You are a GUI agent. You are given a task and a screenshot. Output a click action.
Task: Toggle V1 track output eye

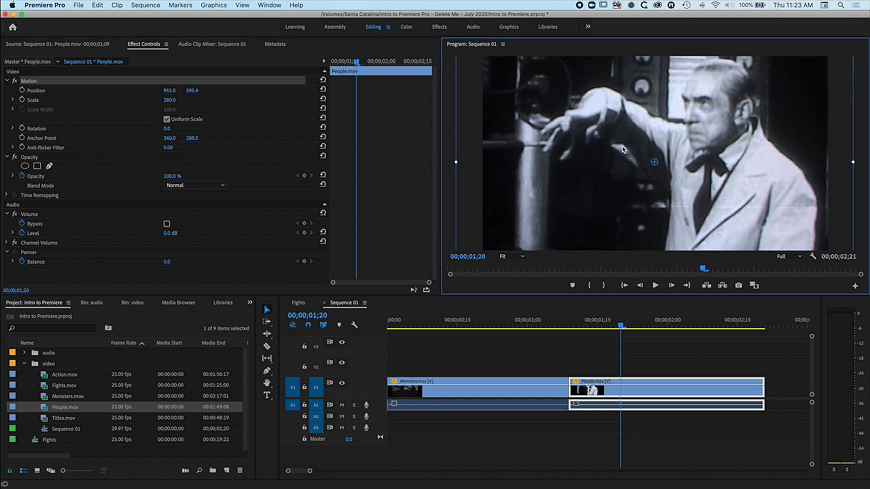point(342,383)
